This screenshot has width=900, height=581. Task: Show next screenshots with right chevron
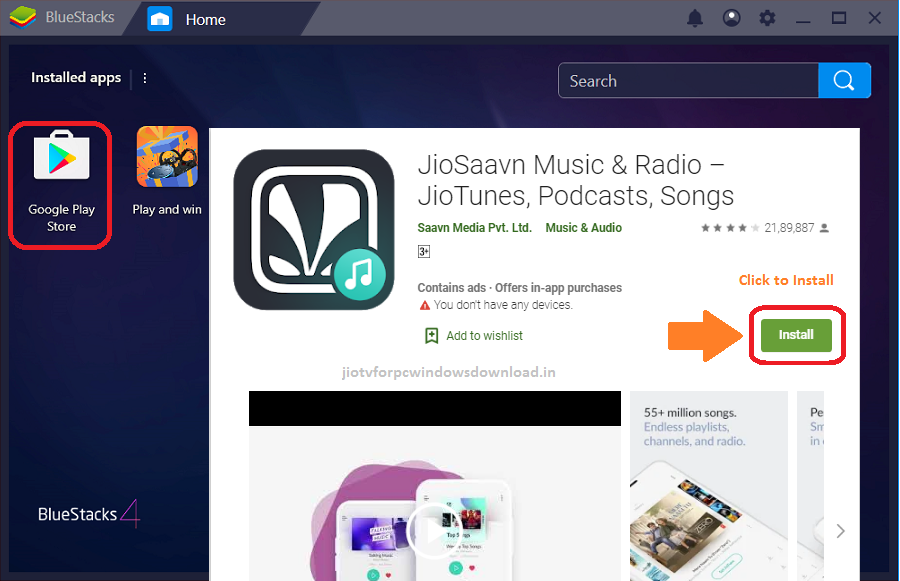coord(840,531)
